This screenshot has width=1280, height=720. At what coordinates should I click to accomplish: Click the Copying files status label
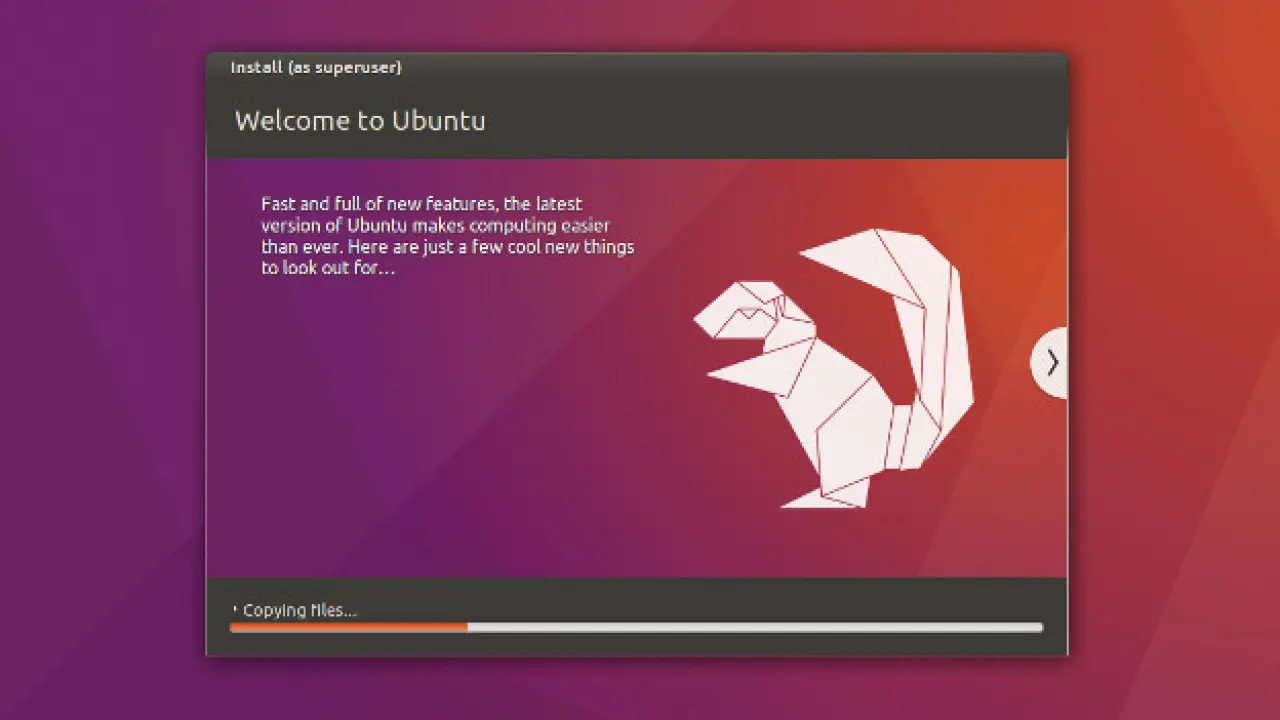point(299,610)
